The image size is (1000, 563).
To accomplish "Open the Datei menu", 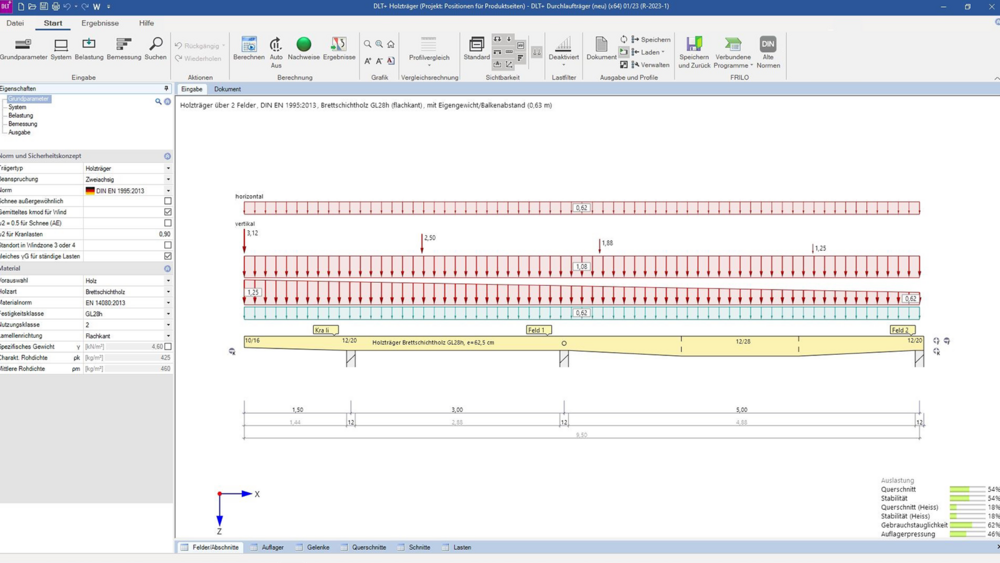I will click(x=15, y=23).
